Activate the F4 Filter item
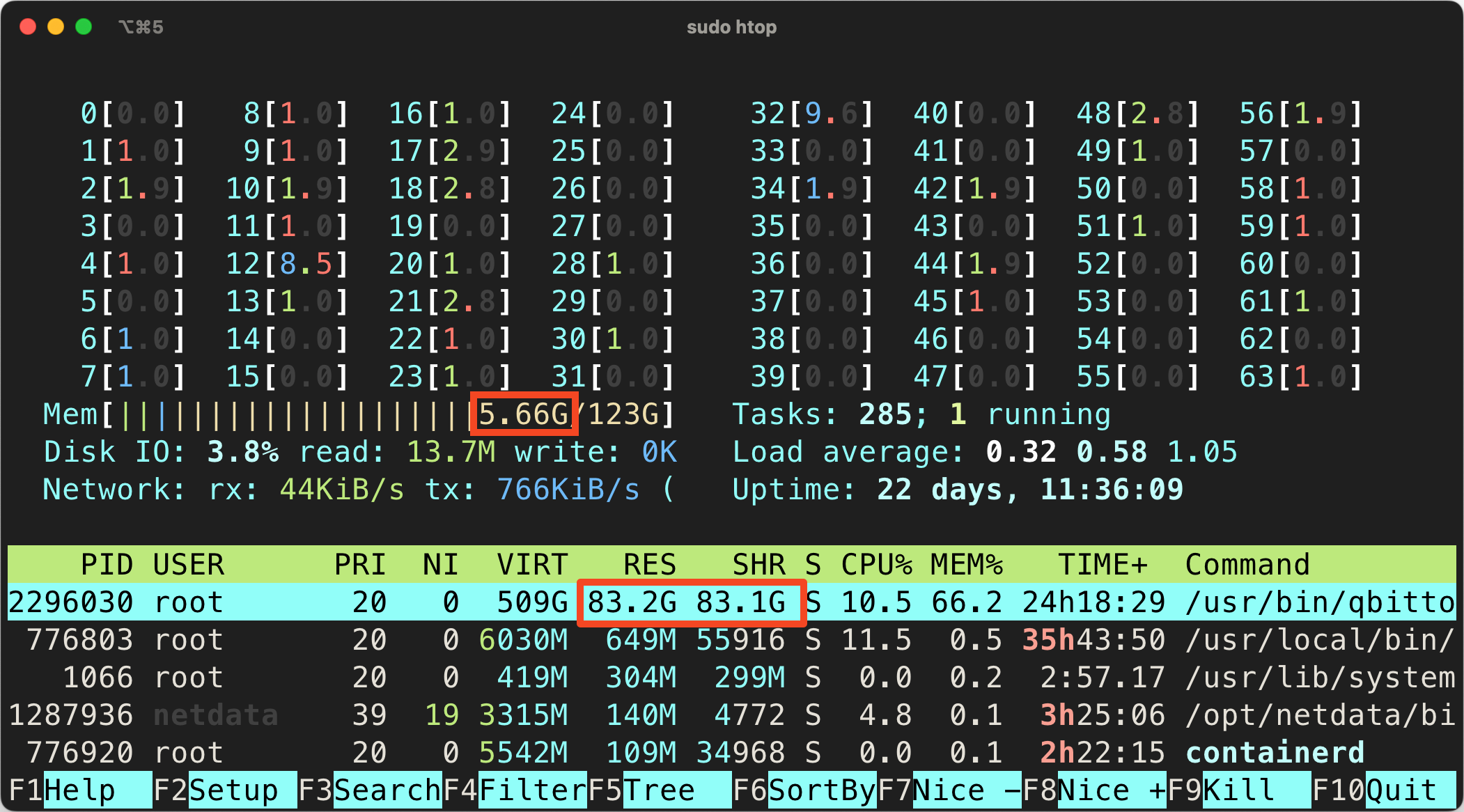 515,790
